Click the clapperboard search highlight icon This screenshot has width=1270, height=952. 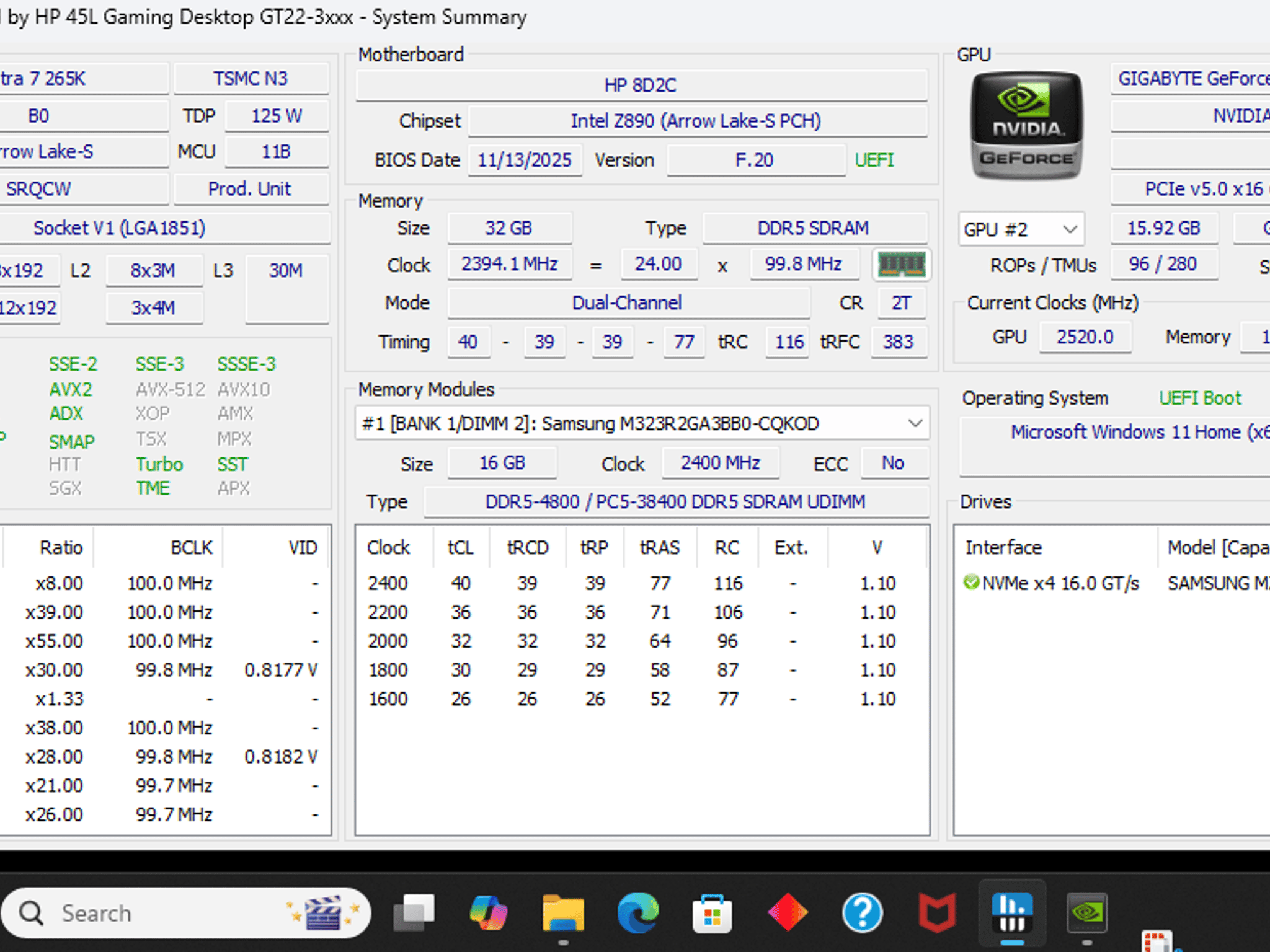click(324, 913)
